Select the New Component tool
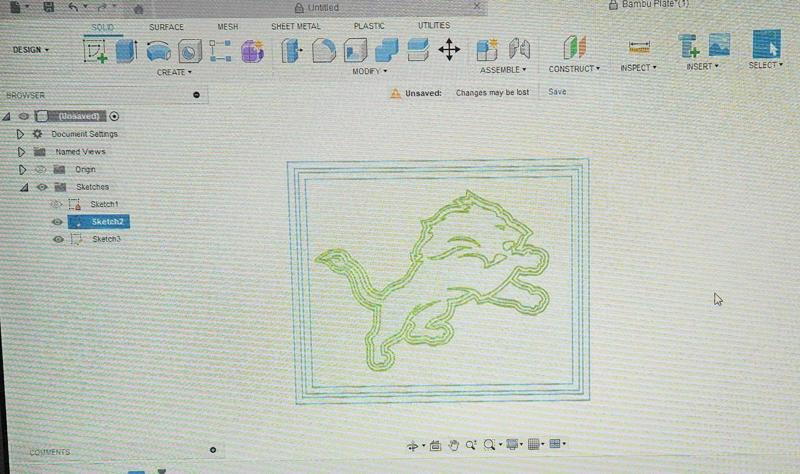Screen dimensions: 800x474 (487, 49)
